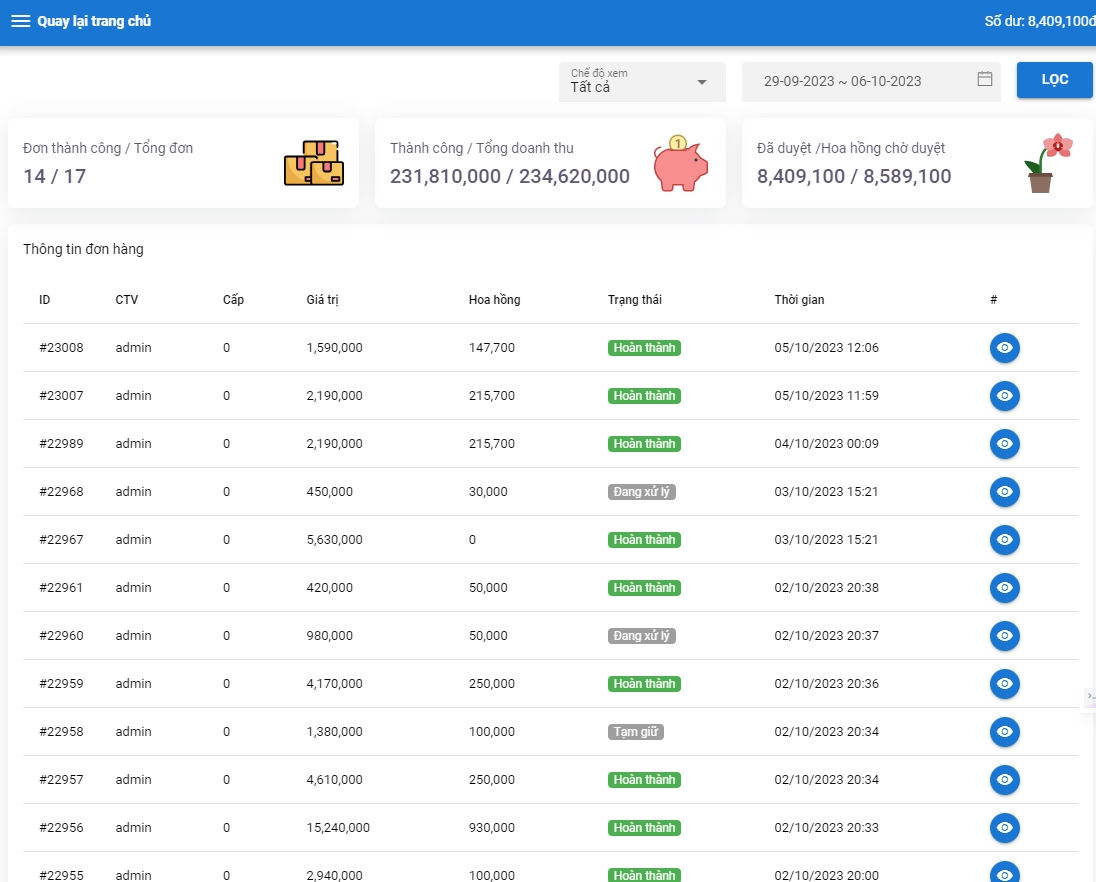
Task: Click 'Hoàn thành' badge of order #23007
Action: (x=644, y=396)
